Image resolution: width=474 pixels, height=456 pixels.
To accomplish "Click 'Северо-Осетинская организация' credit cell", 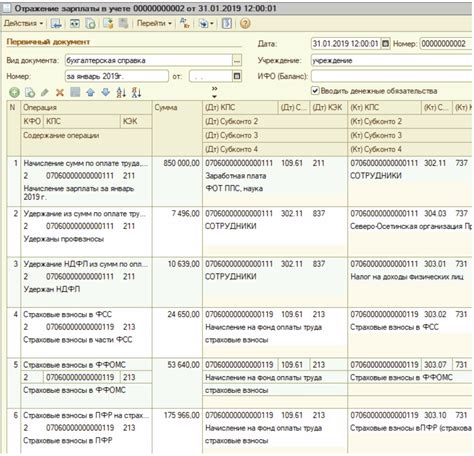I will click(411, 226).
